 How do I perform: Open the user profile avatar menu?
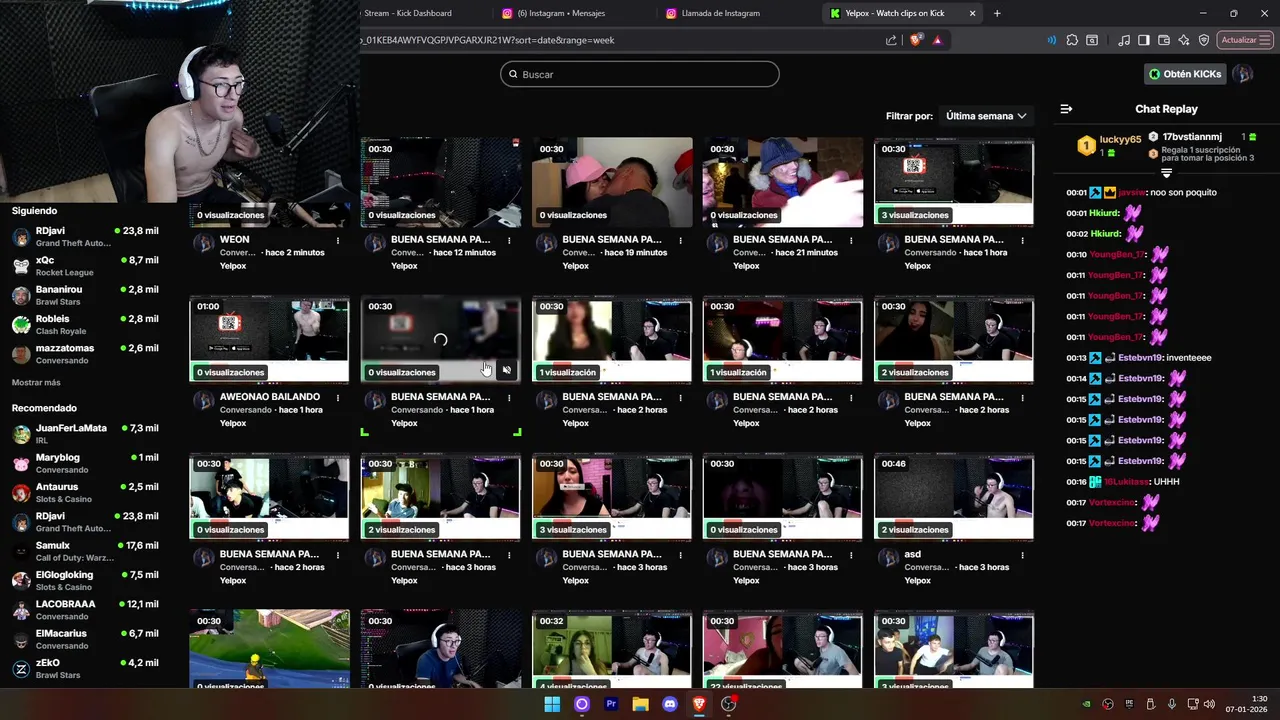pyautogui.click(x=1243, y=74)
